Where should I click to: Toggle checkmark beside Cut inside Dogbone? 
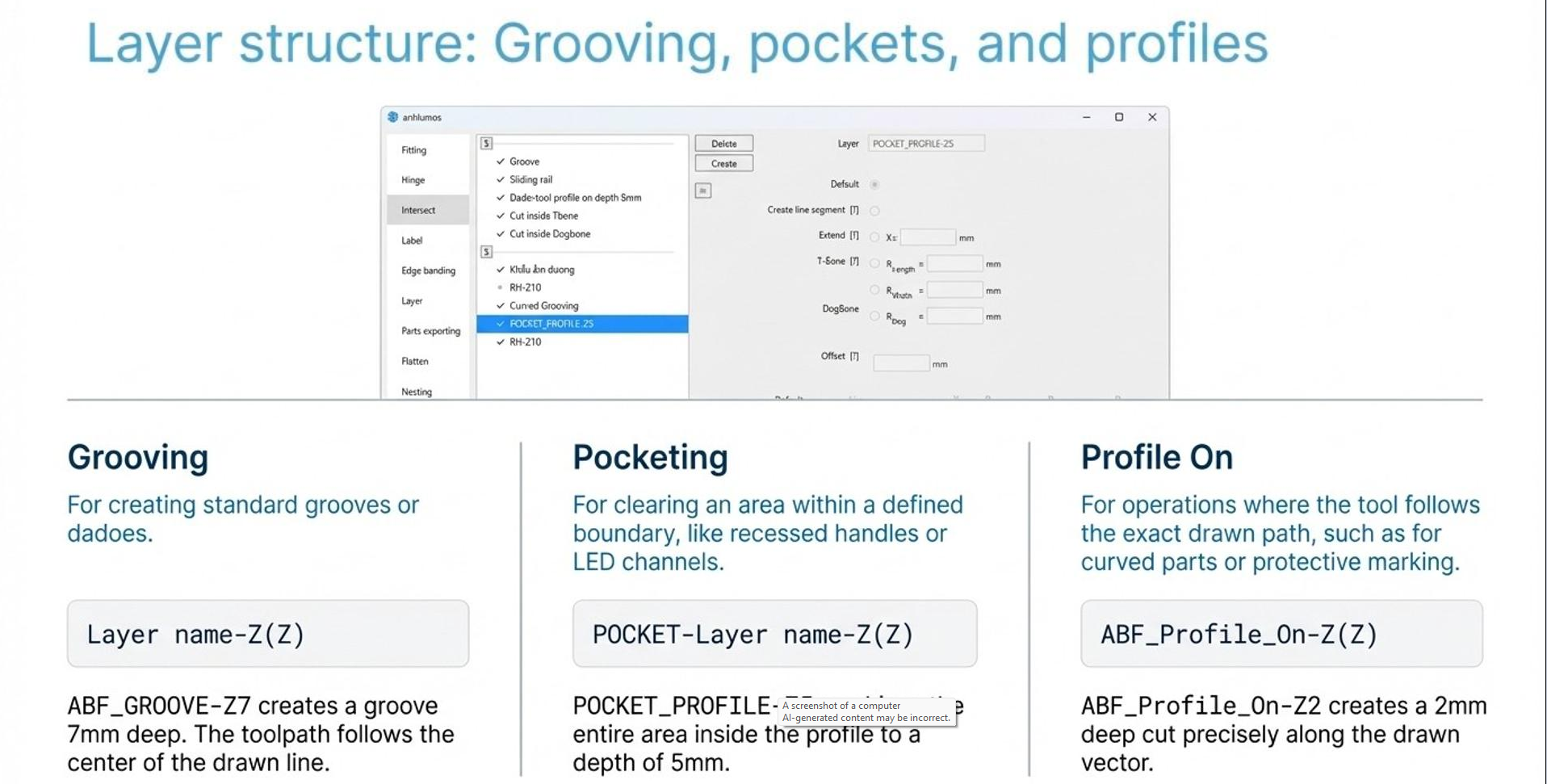501,234
